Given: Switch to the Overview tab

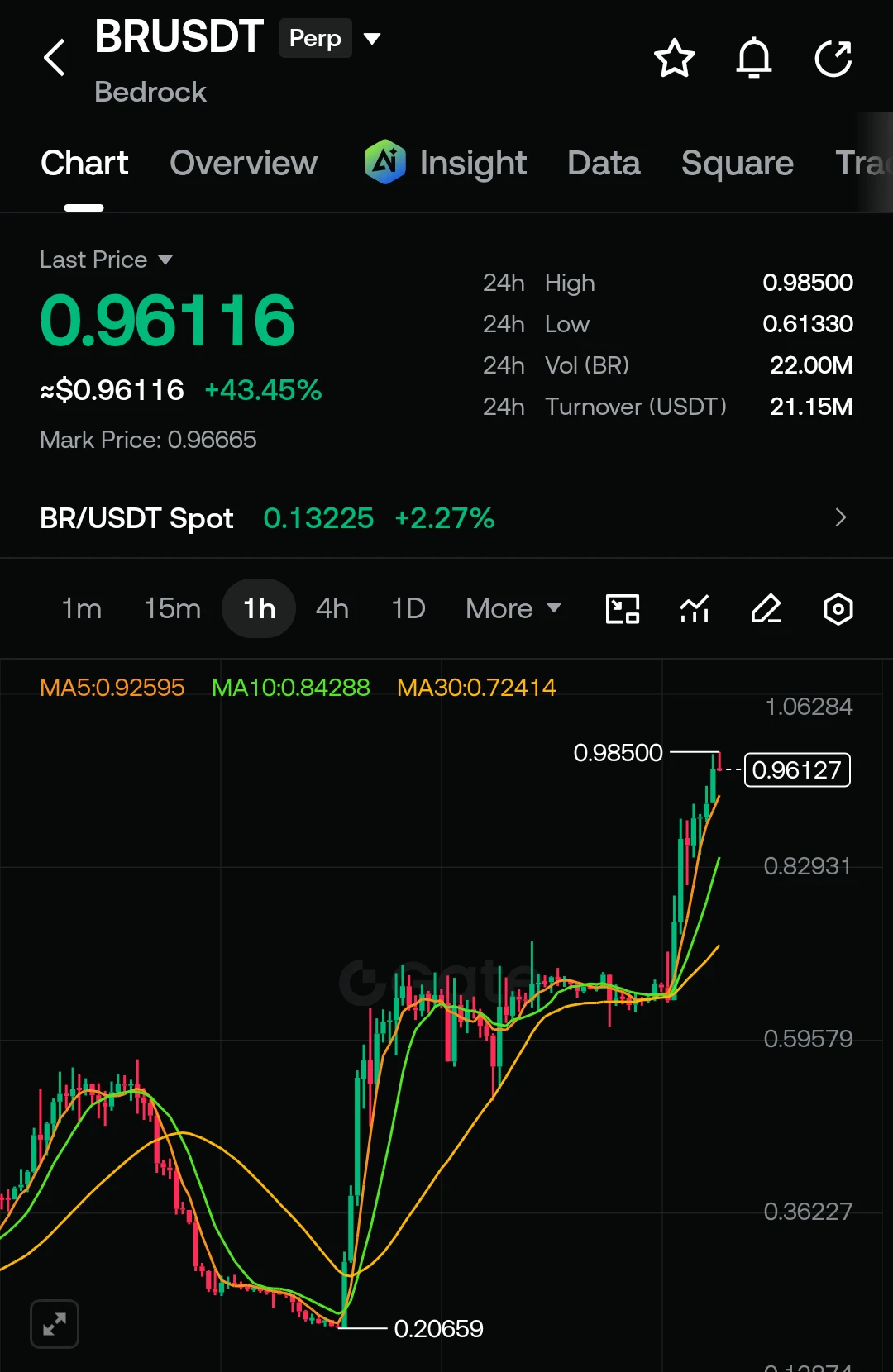Looking at the screenshot, I should coord(244,163).
